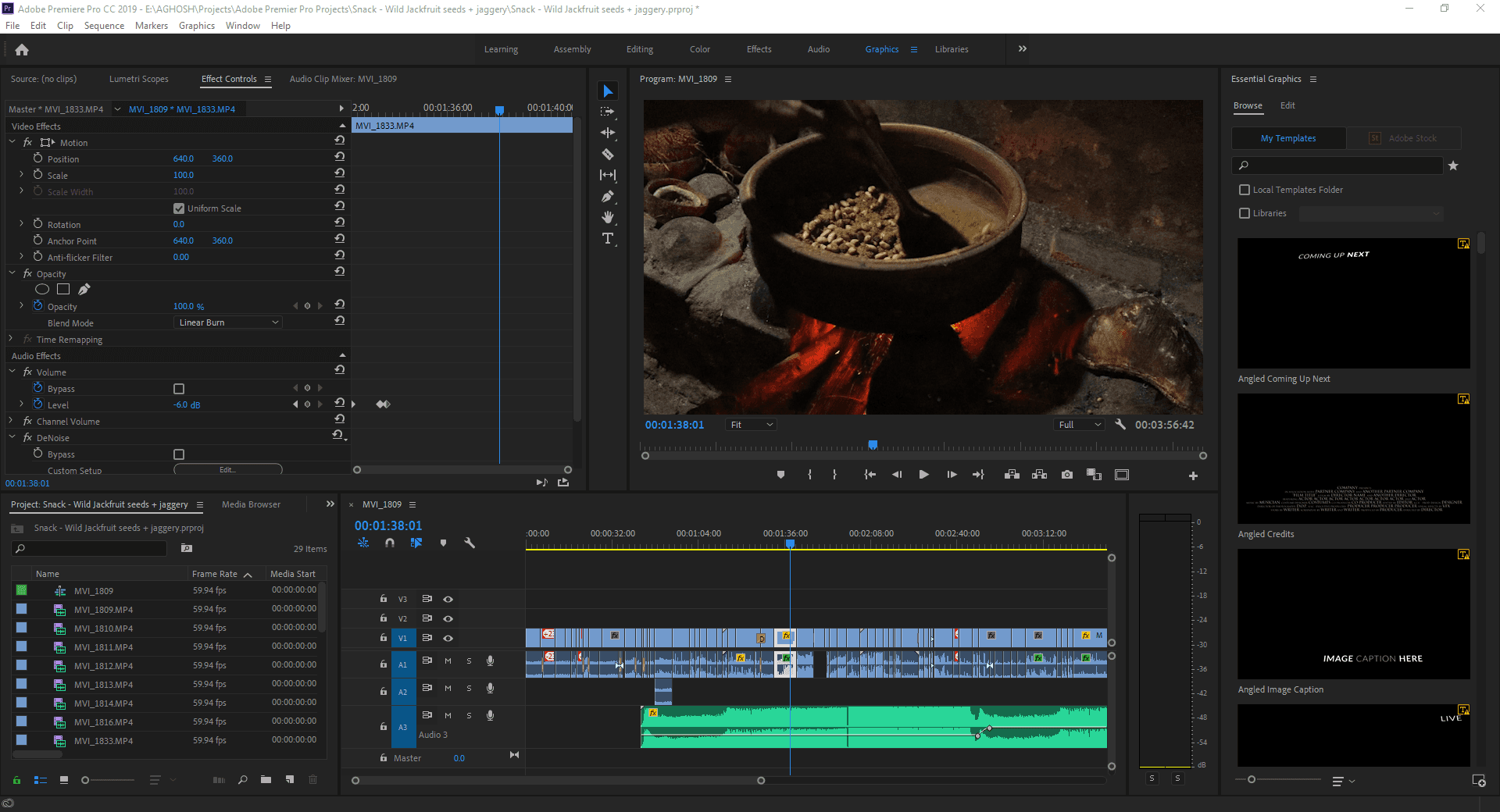Add a marker in the Program monitor
Image resolution: width=1500 pixels, height=812 pixels.
click(780, 474)
